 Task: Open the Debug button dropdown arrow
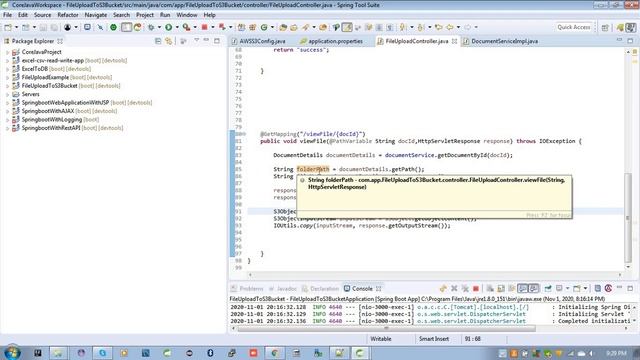[x=159, y=27]
